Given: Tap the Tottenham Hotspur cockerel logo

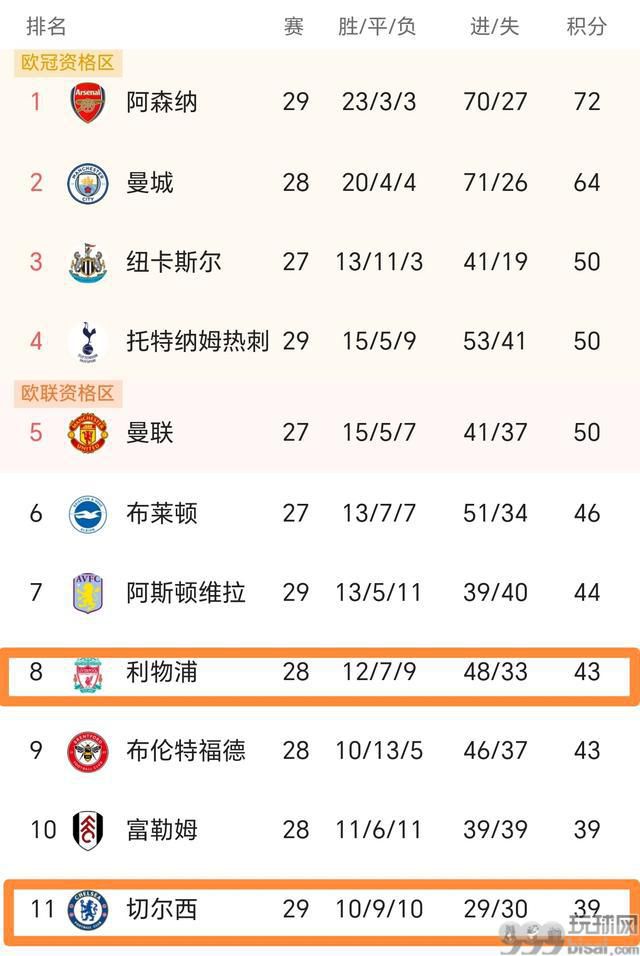Looking at the screenshot, I should coord(88,341).
